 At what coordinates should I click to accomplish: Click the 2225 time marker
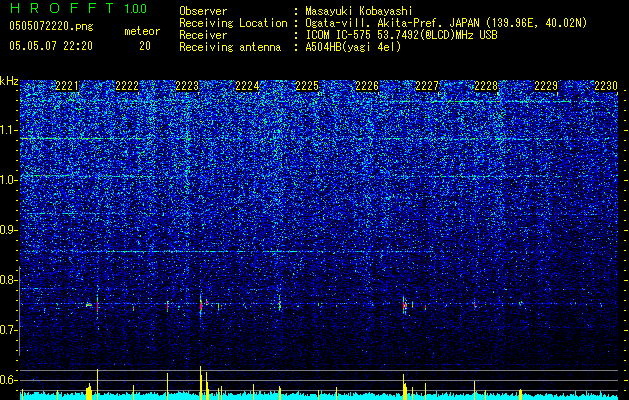tap(307, 86)
